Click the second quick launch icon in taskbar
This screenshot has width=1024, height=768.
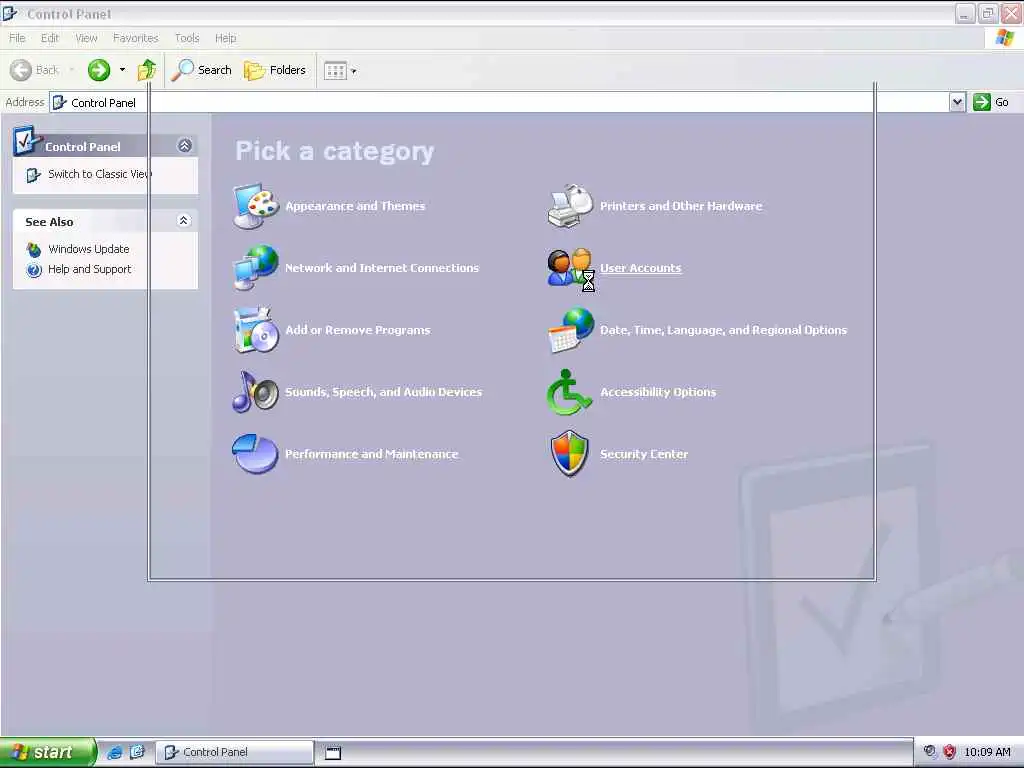coord(137,752)
